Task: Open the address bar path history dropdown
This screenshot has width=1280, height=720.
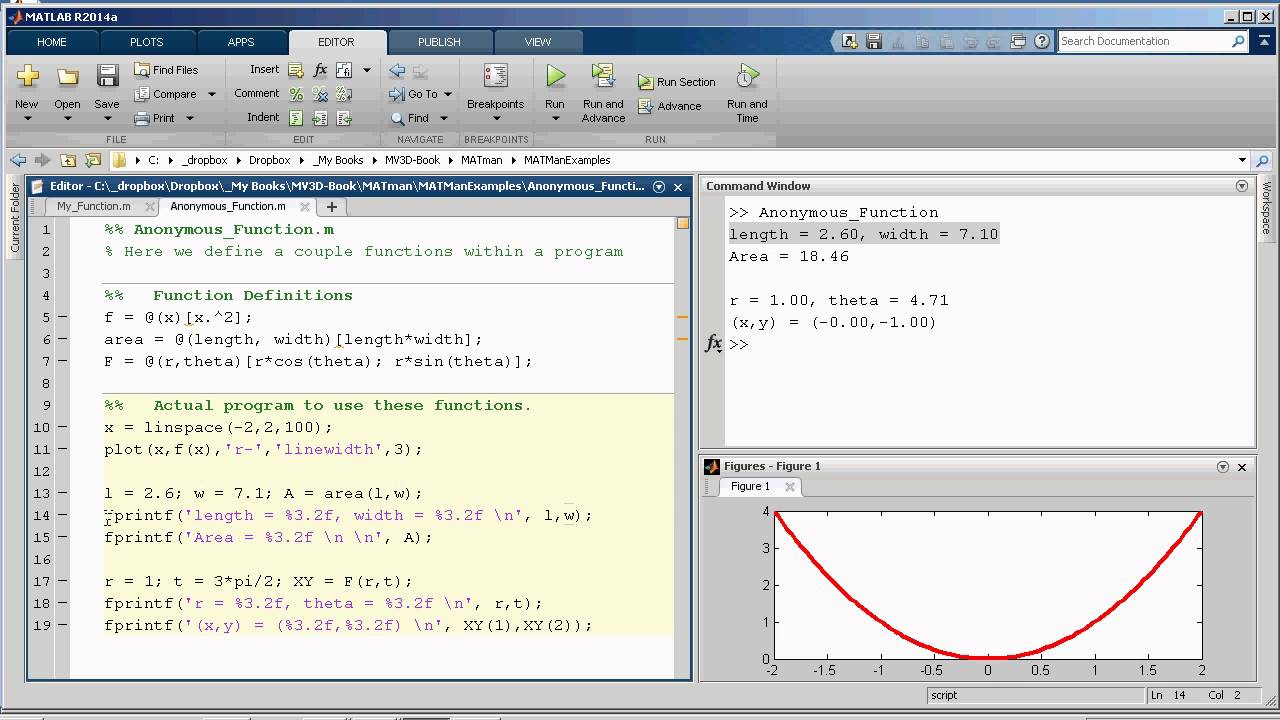Action: click(1242, 160)
